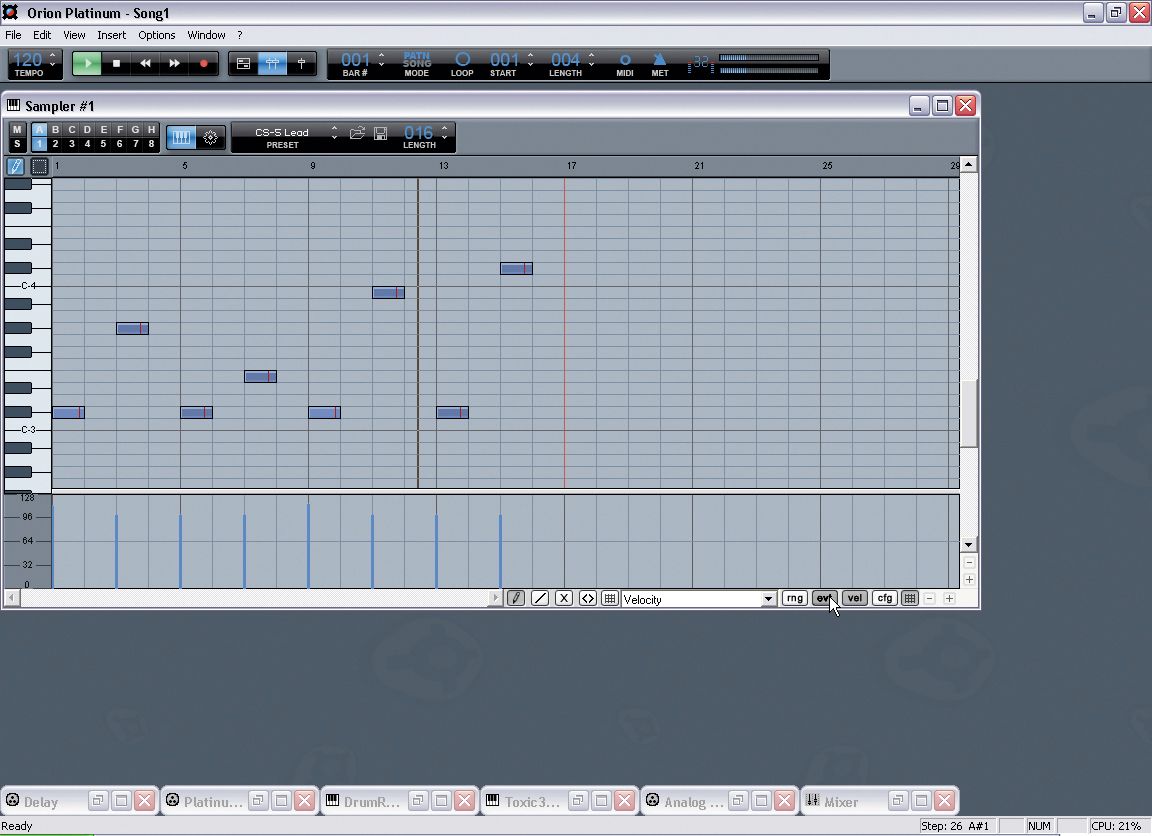The height and width of the screenshot is (836, 1152).
Task: Stop playback with the Stop button
Action: point(116,63)
